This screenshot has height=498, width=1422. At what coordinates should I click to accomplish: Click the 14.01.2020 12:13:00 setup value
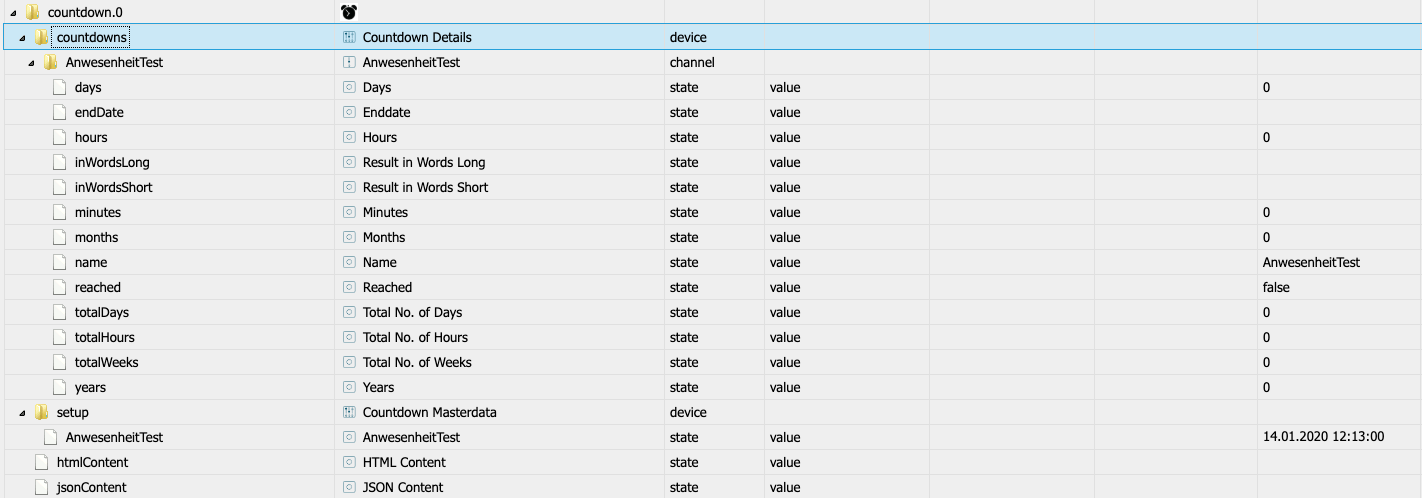coord(1323,437)
